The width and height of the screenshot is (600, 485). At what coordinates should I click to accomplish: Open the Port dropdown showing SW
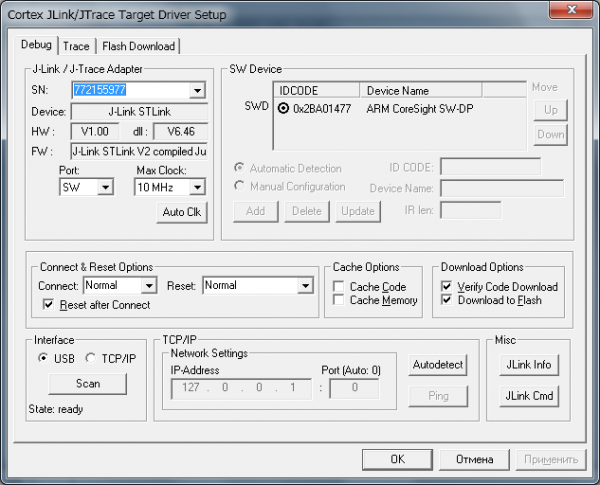[106, 187]
